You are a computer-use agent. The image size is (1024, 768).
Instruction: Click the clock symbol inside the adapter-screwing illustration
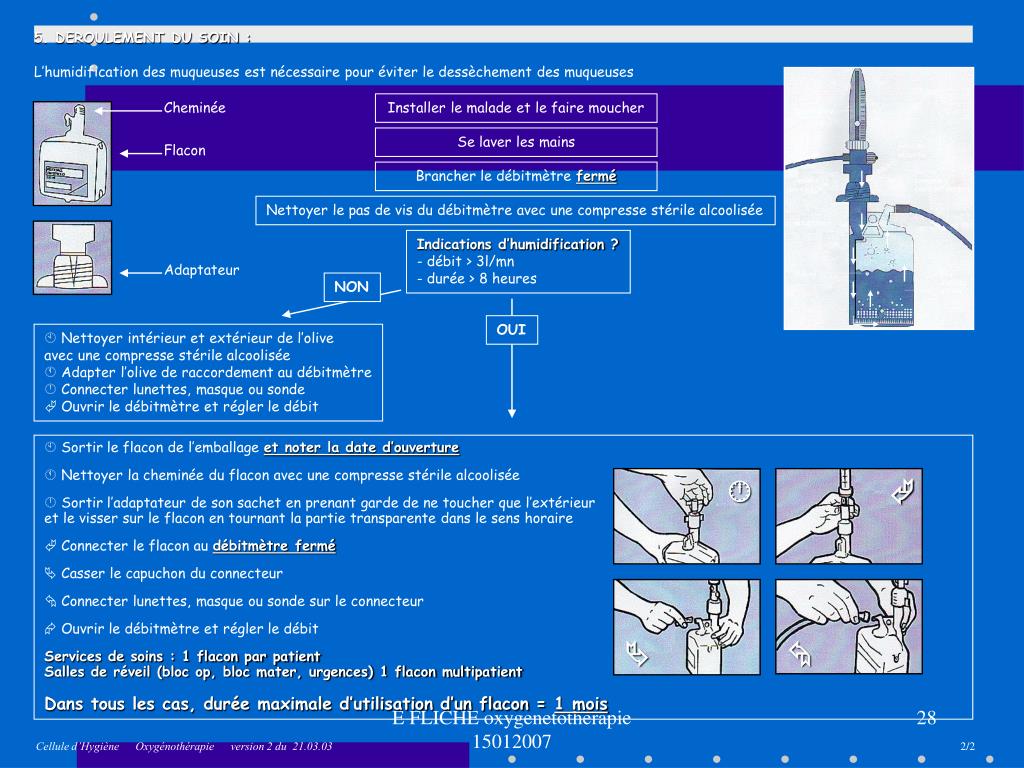point(739,491)
